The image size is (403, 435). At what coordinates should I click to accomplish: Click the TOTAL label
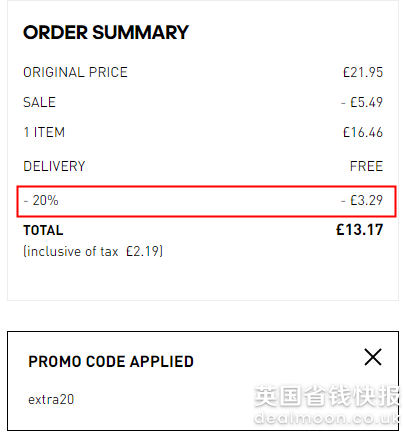tap(43, 230)
